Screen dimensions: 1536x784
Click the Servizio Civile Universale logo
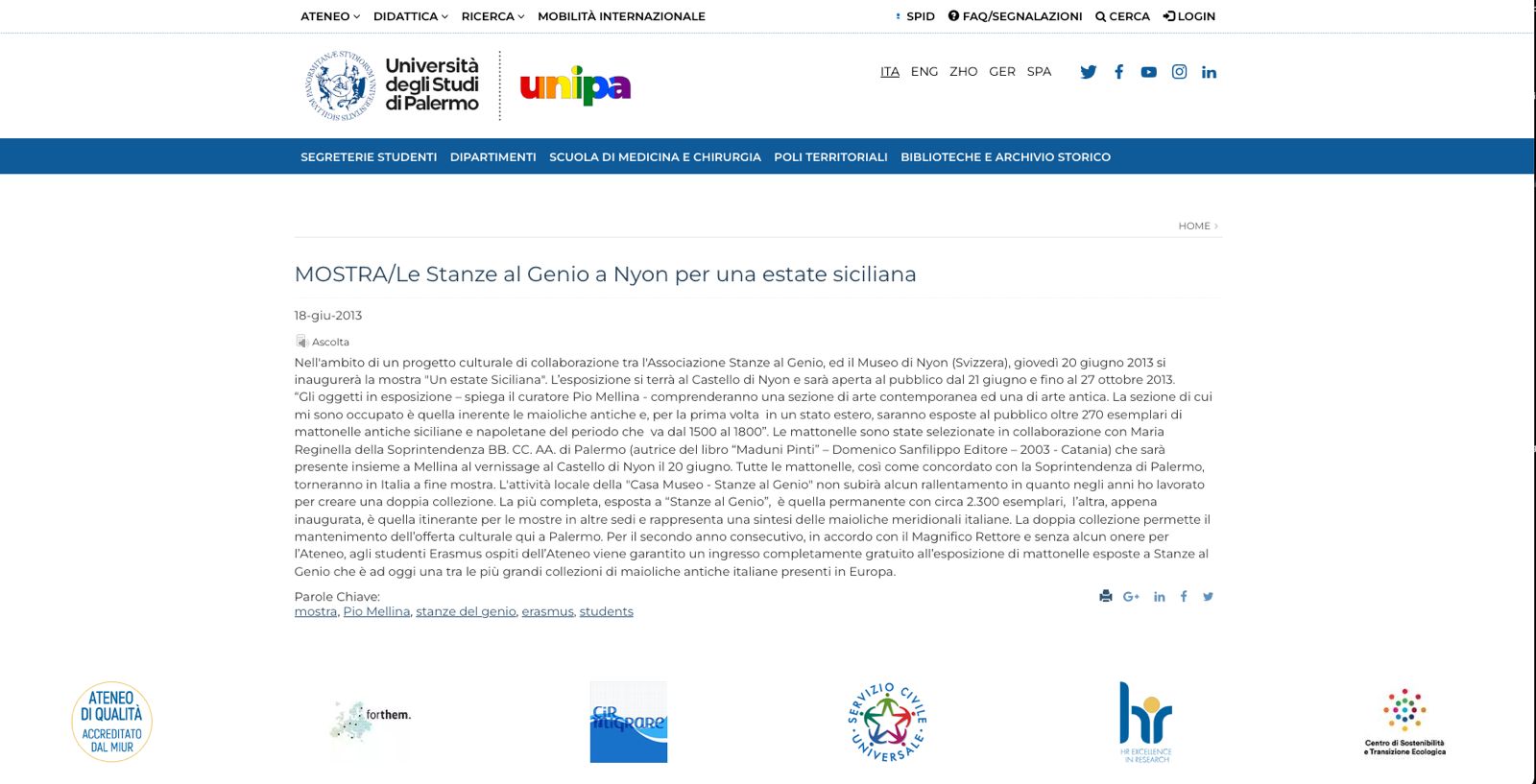[x=887, y=722]
